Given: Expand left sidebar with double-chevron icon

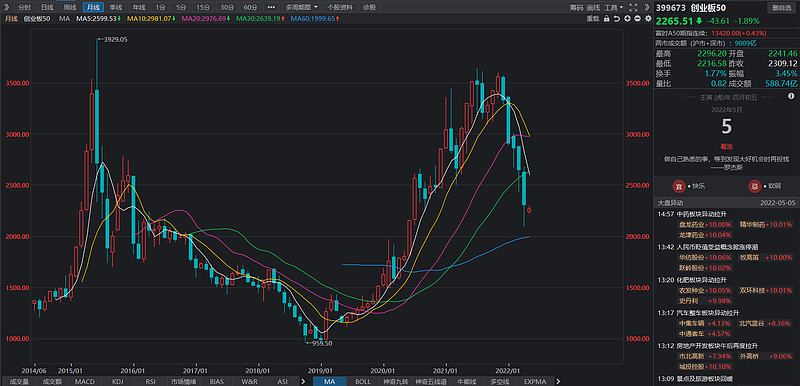Looking at the screenshot, I should [6, 7].
